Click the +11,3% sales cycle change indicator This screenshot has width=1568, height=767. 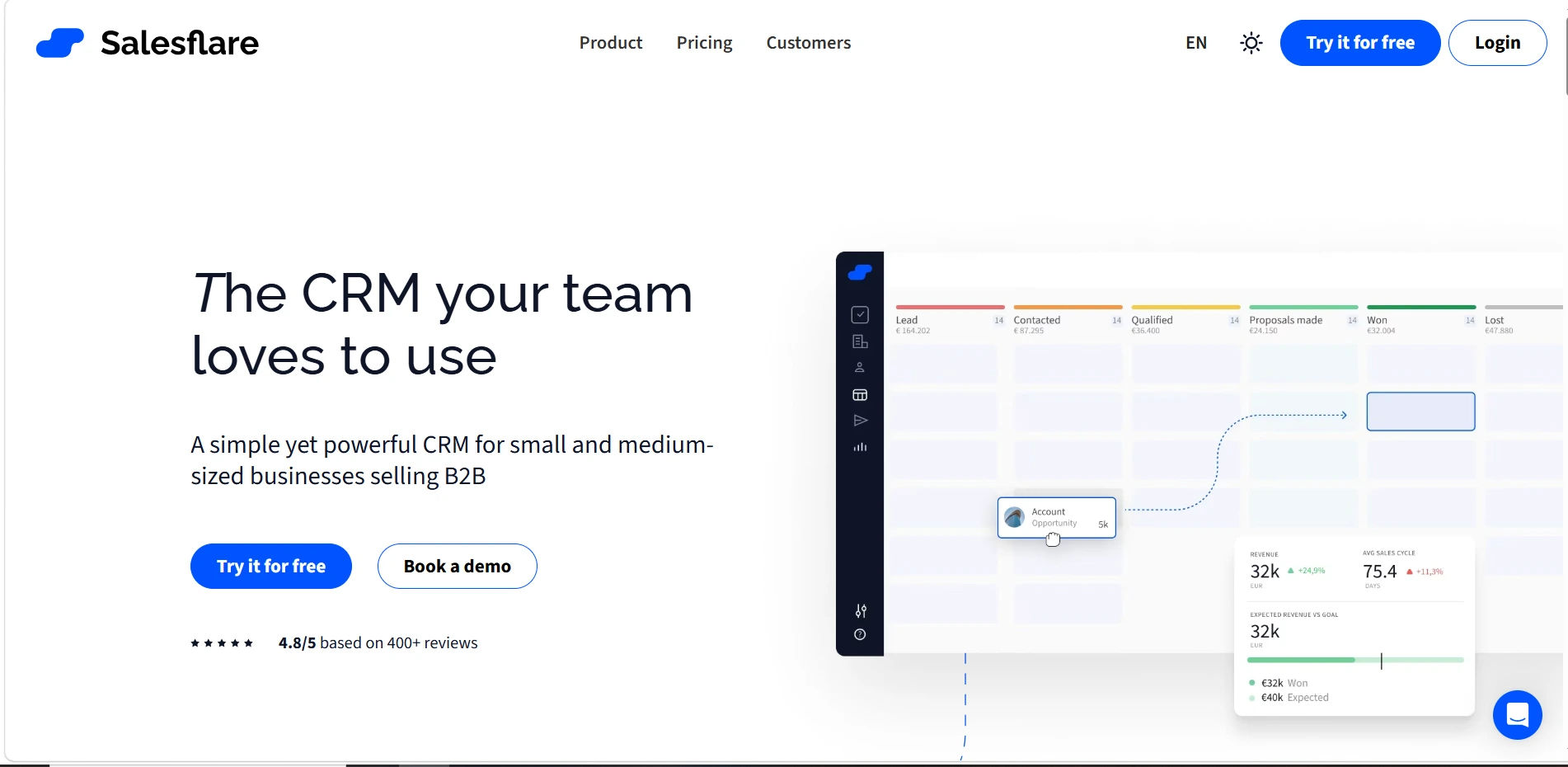1425,572
